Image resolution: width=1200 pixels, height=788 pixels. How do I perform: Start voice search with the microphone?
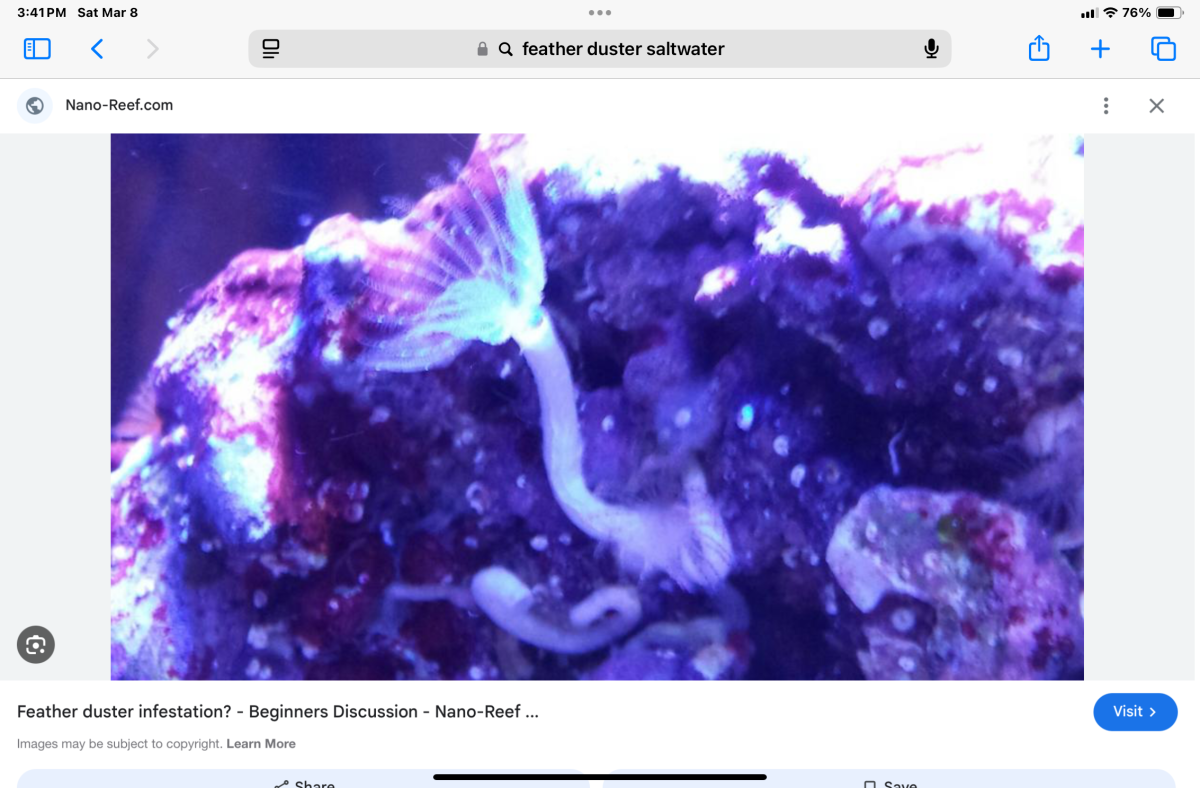coord(931,49)
